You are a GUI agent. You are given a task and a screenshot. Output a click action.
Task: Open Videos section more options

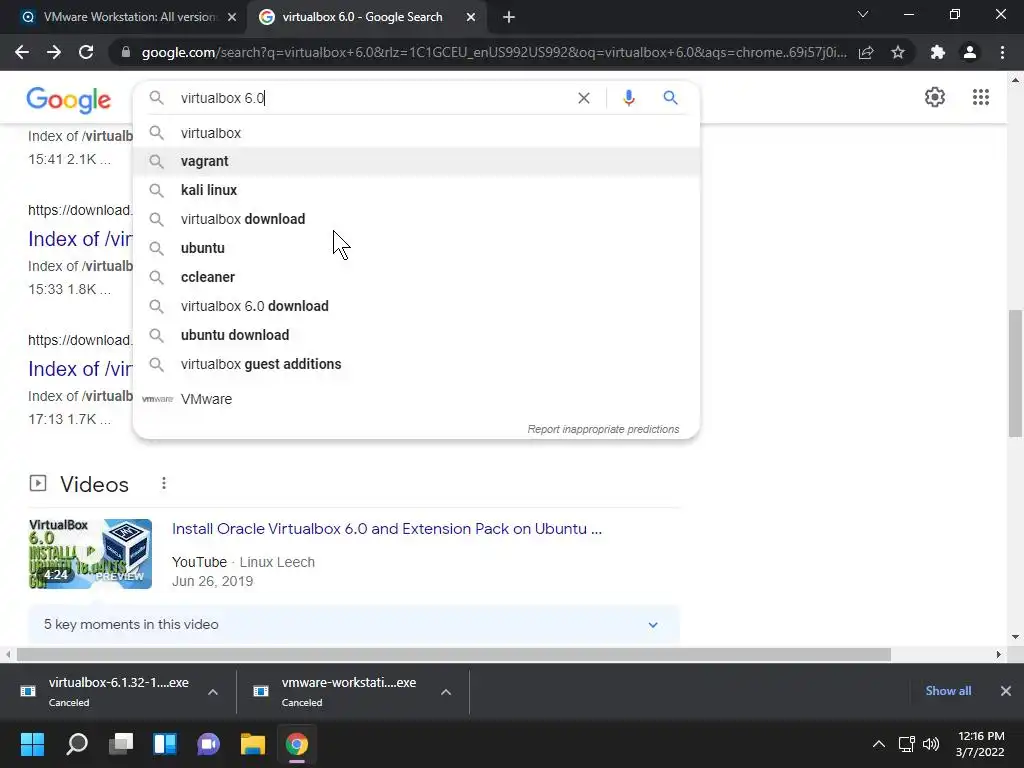click(x=164, y=483)
